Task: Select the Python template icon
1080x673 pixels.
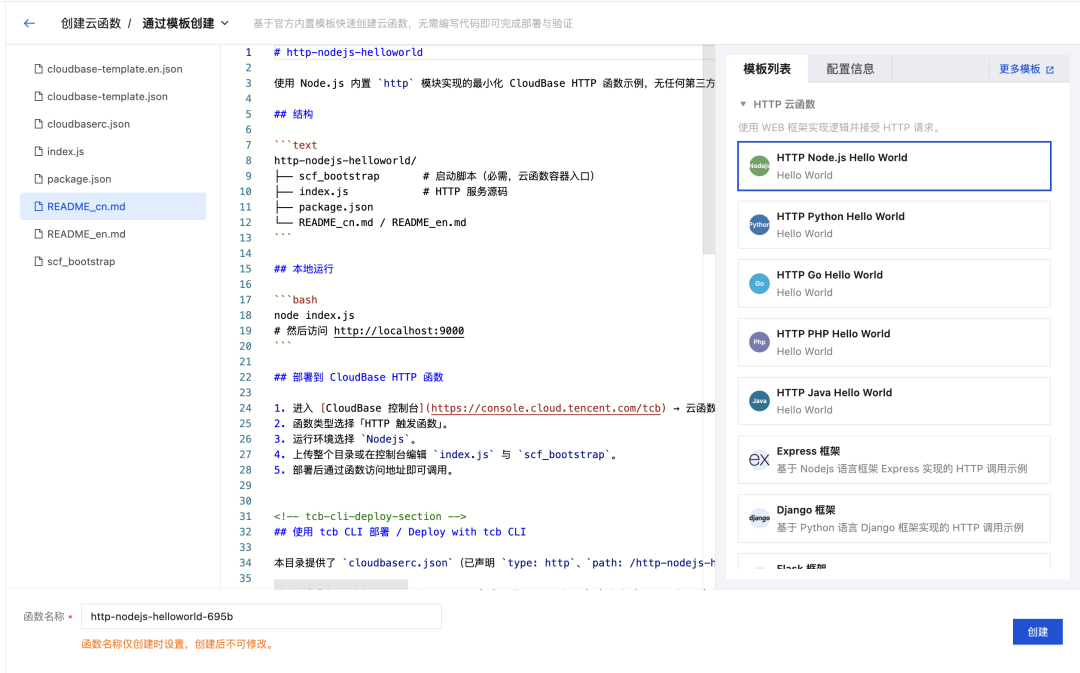Action: tap(759, 225)
